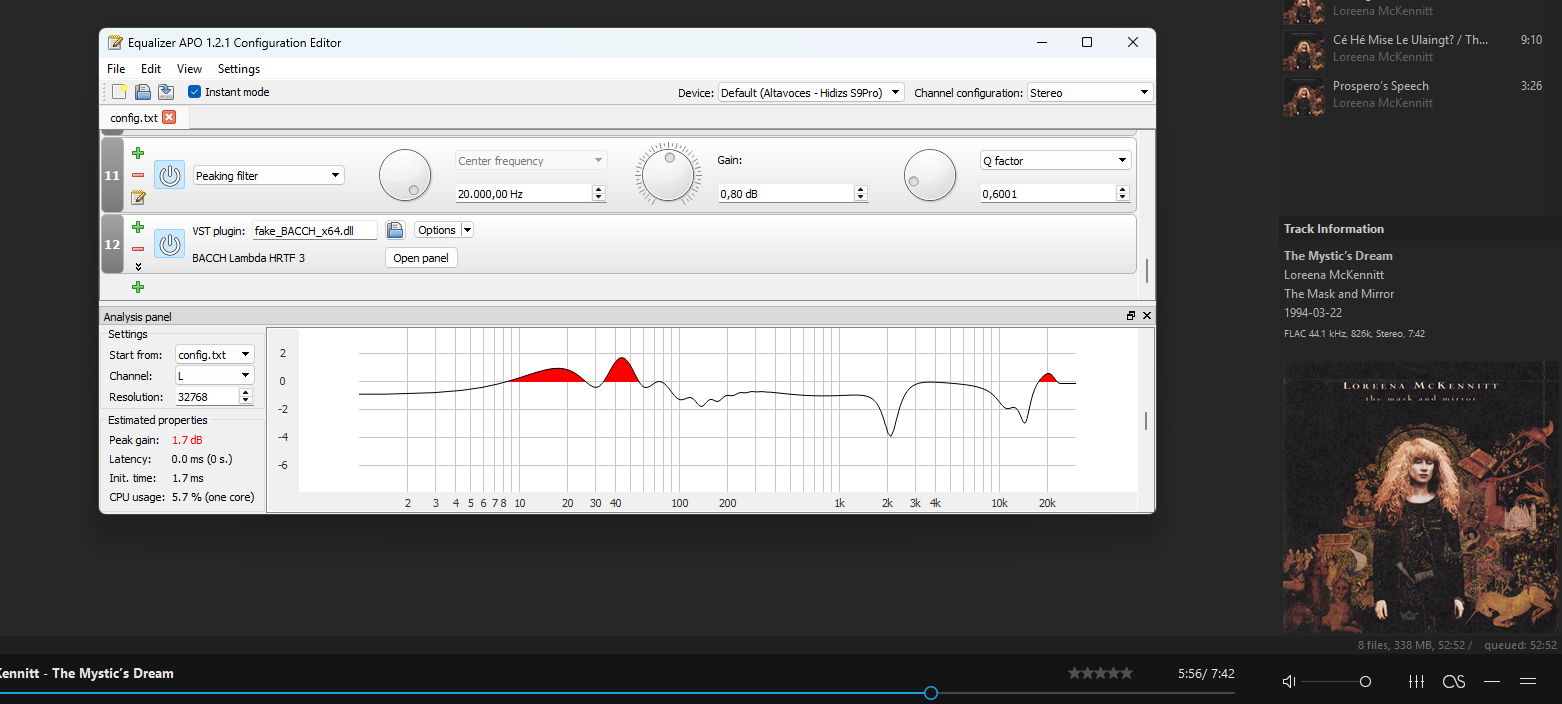The width and height of the screenshot is (1562, 704).
Task: Open the Center frequency dropdown
Action: [x=531, y=160]
